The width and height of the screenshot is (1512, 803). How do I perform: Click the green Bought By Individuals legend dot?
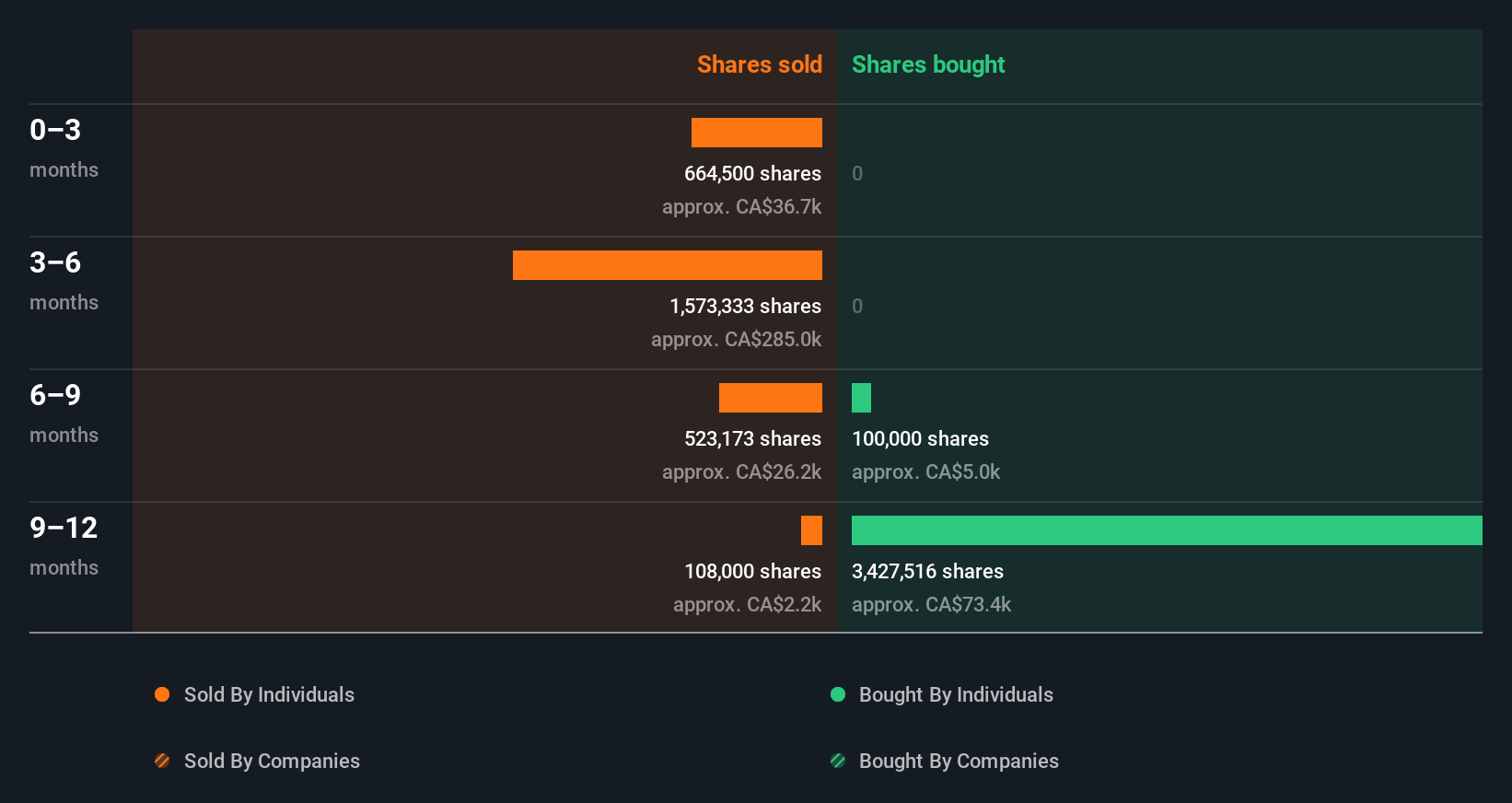pyautogui.click(x=838, y=694)
